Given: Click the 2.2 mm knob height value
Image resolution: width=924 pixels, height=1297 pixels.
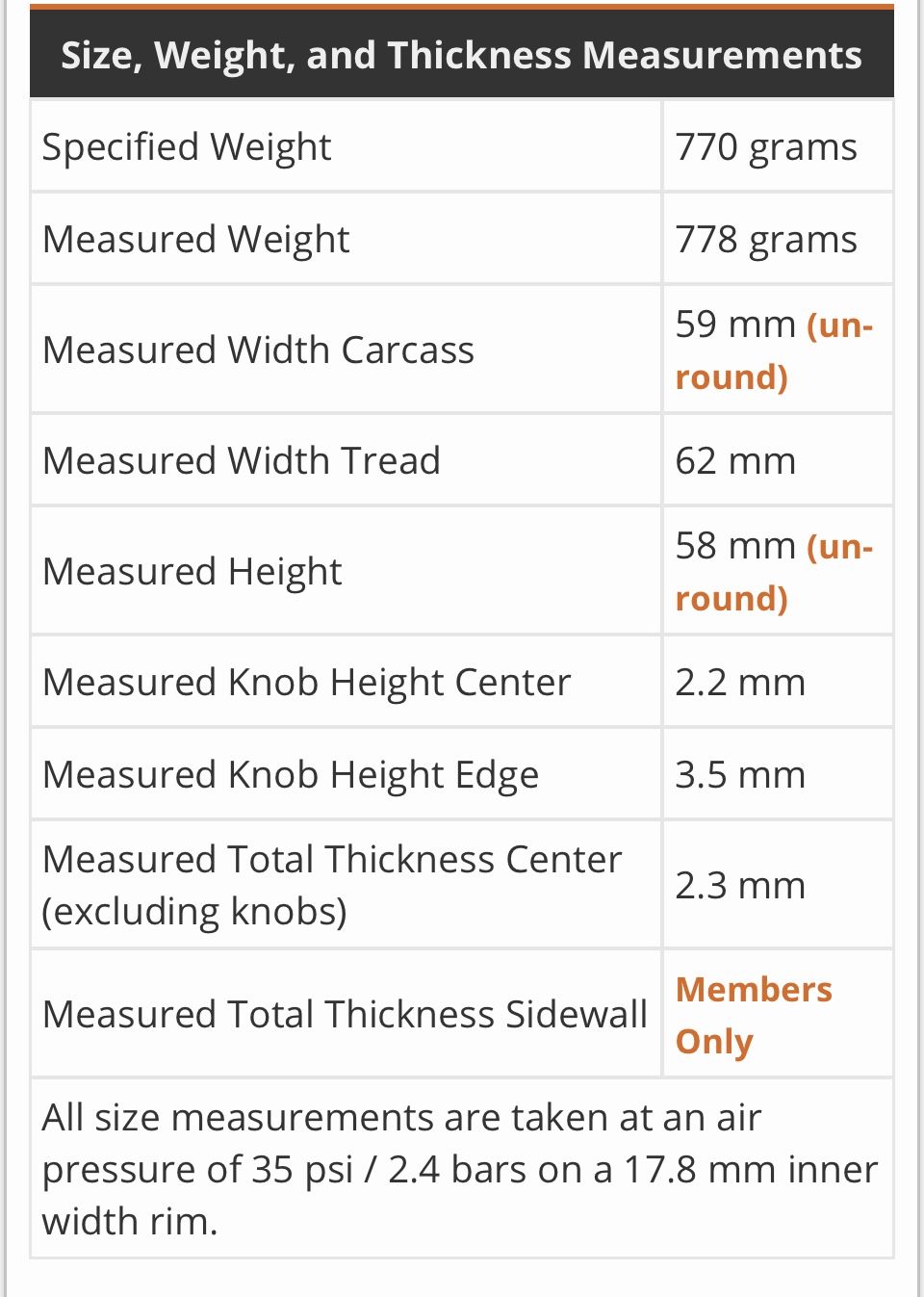Looking at the screenshot, I should point(739,683).
